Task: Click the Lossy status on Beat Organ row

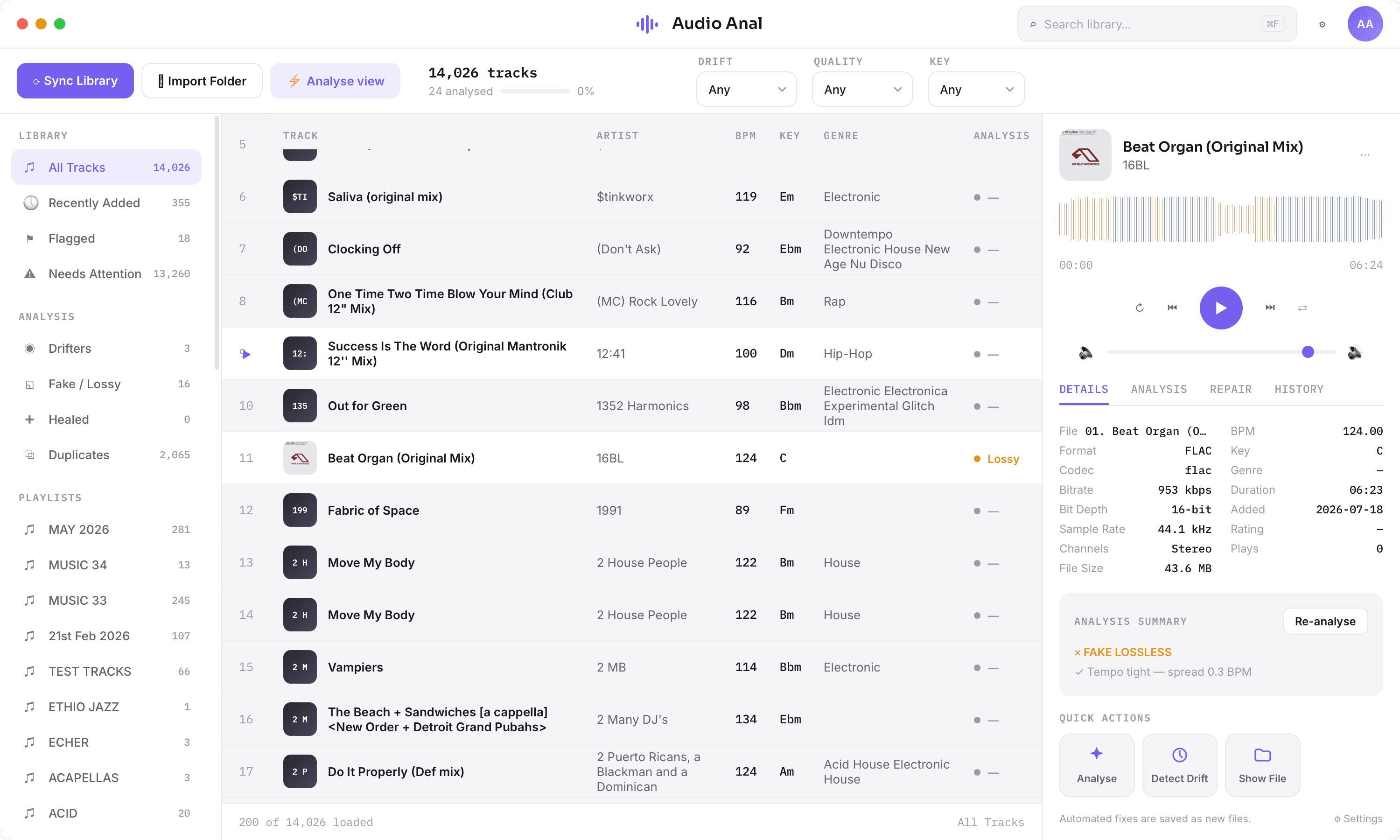Action: pyautogui.click(x=996, y=459)
